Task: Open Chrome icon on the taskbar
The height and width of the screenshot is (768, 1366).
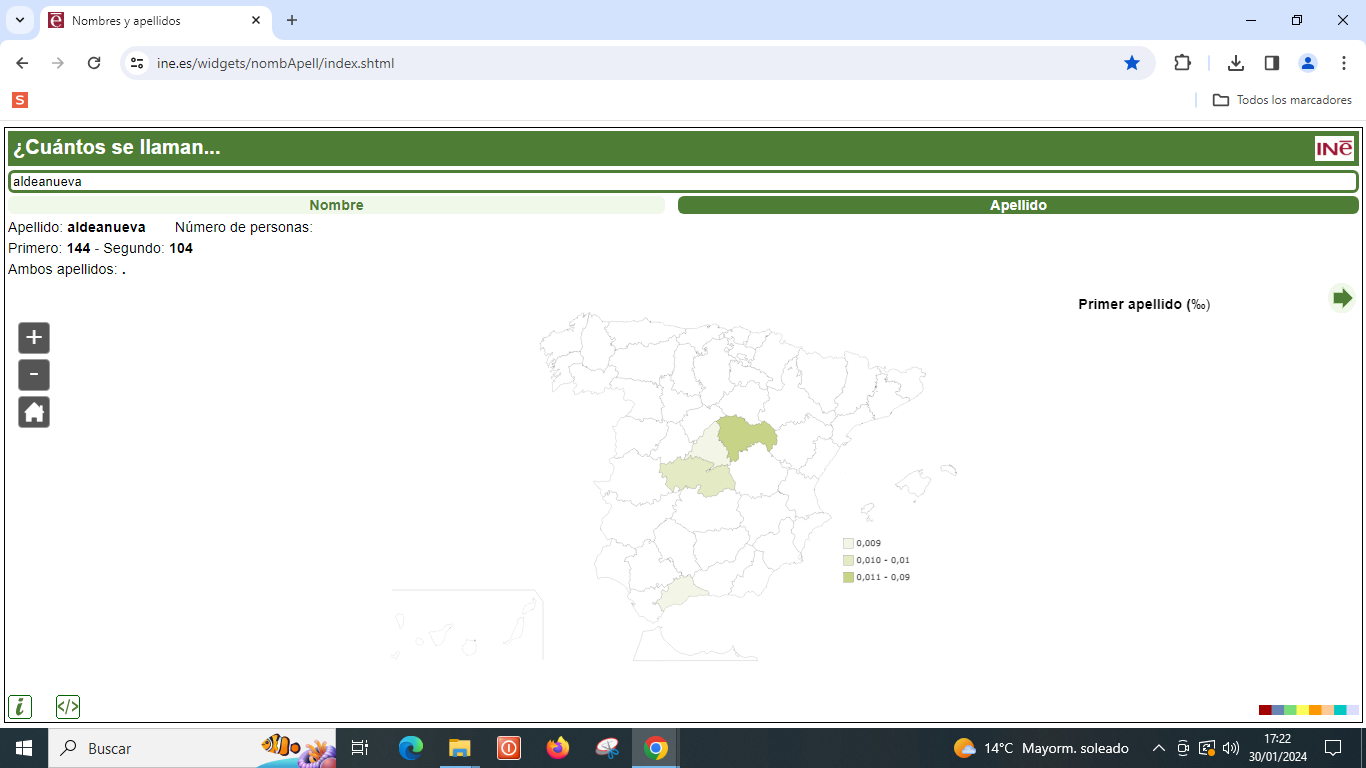Action: pyautogui.click(x=656, y=748)
